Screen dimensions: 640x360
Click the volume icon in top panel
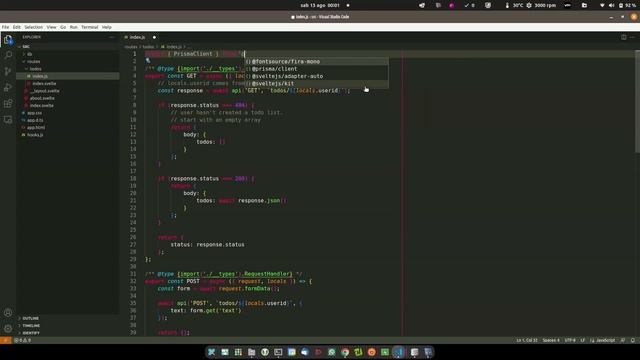tap(611, 5)
